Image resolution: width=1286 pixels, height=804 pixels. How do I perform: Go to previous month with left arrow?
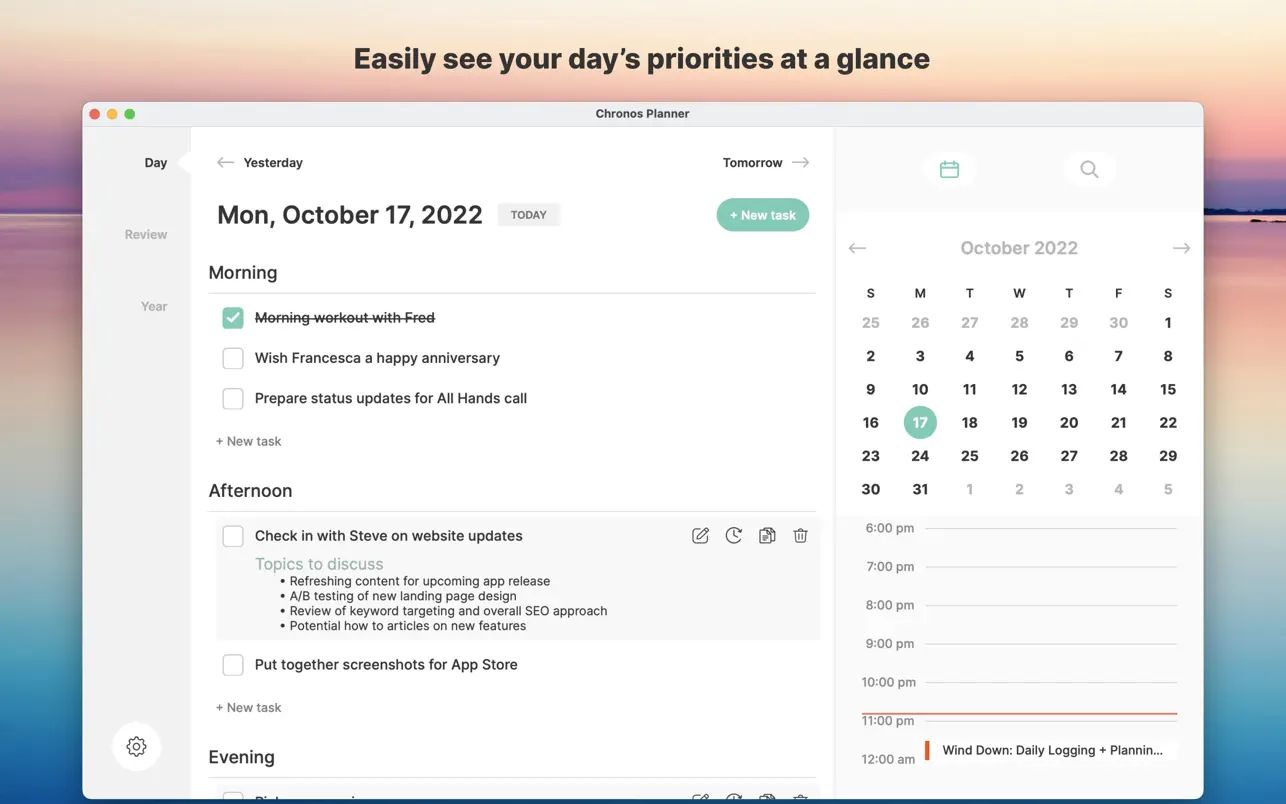[857, 247]
